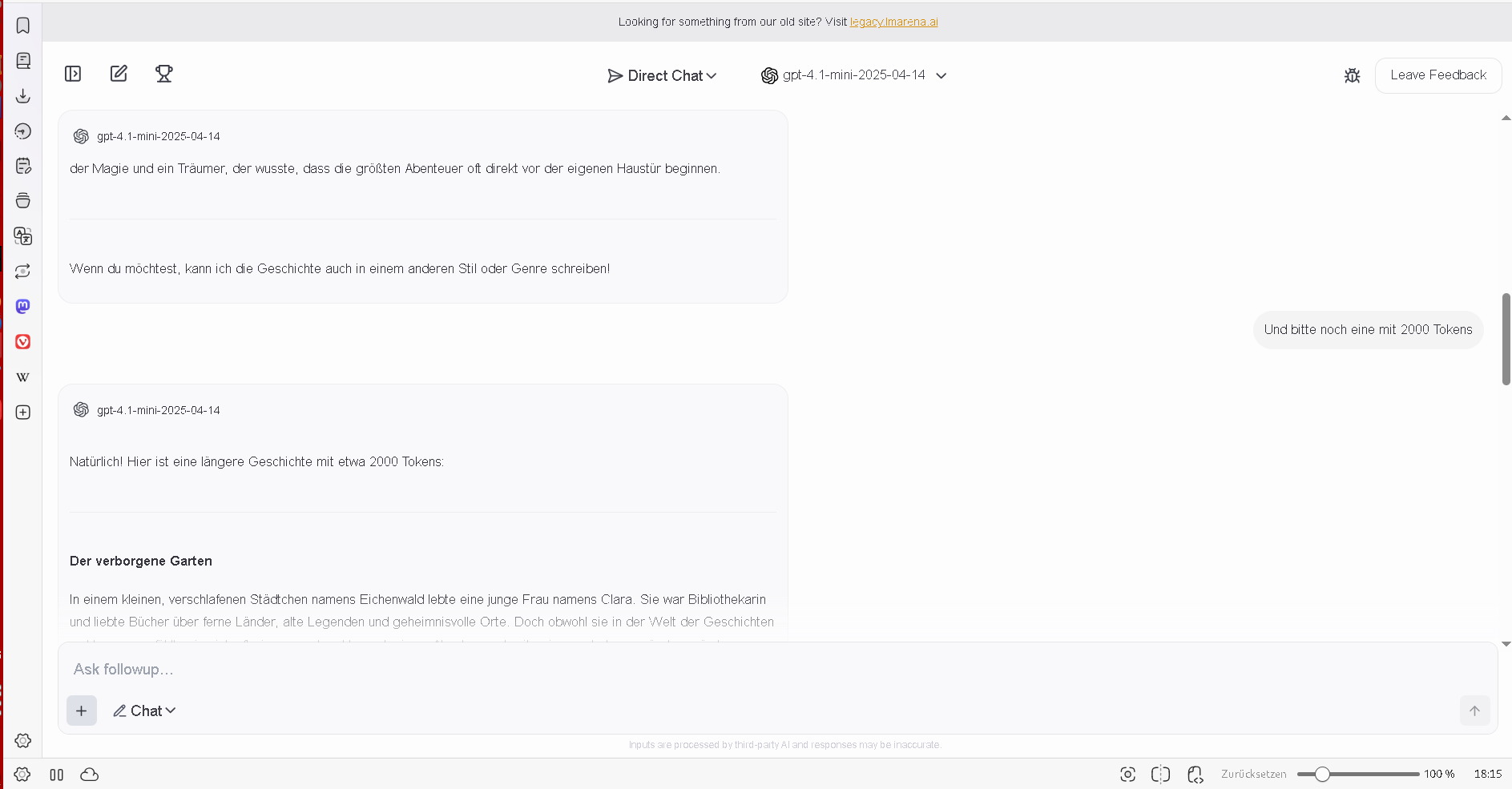This screenshot has width=1512, height=789.
Task: Expand the Direct Chat mode dropdown
Action: tap(662, 75)
